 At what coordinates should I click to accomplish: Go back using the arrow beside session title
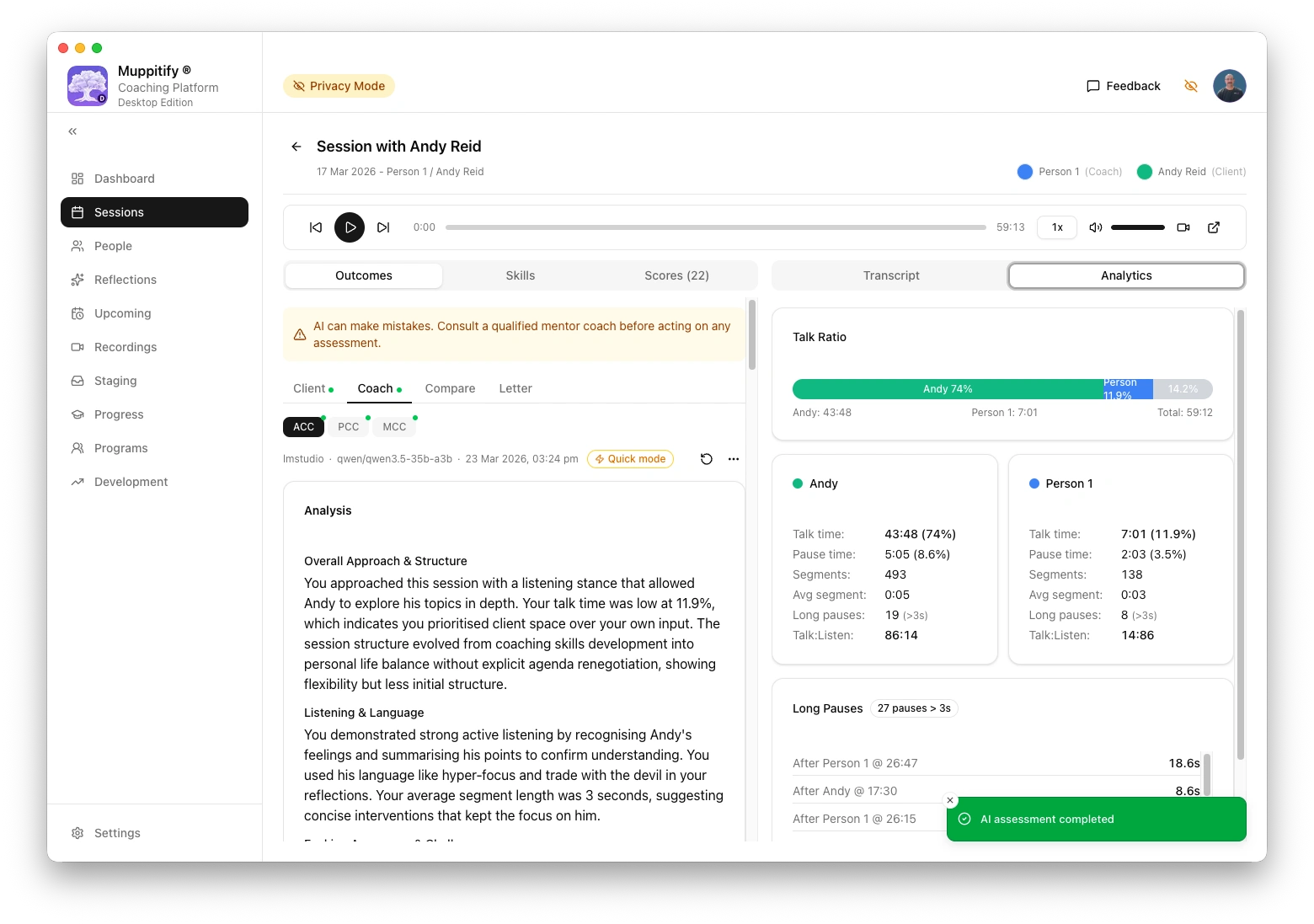(x=296, y=147)
